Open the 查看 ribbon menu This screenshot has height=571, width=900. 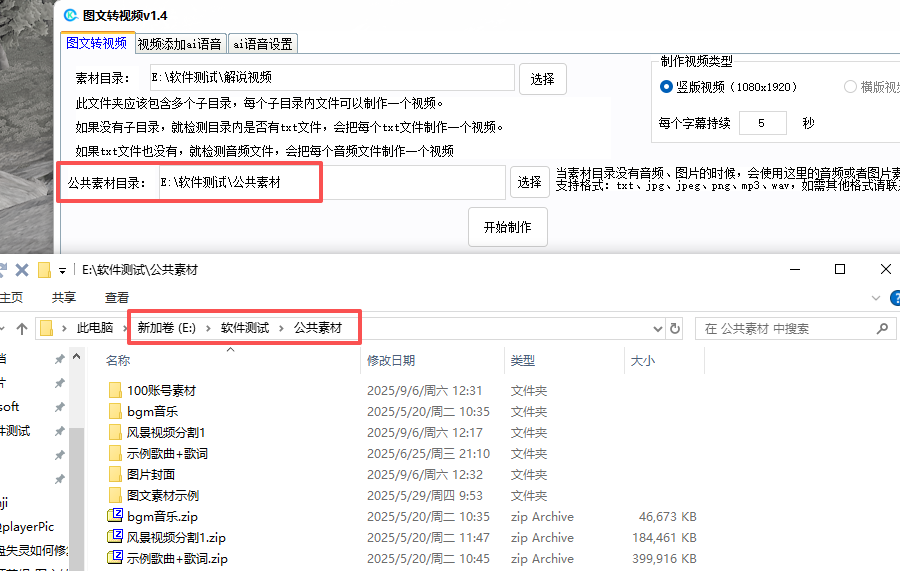point(116,297)
